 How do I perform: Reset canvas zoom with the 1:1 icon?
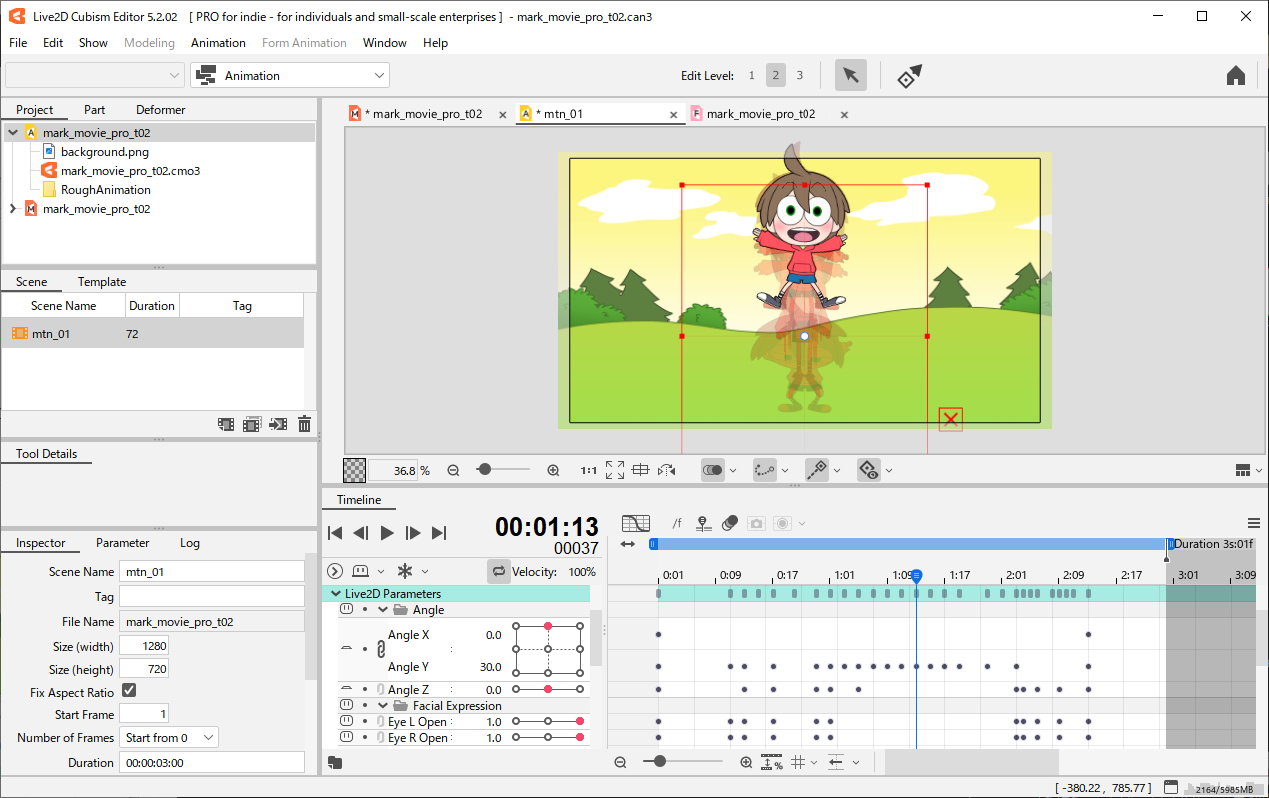(x=589, y=470)
